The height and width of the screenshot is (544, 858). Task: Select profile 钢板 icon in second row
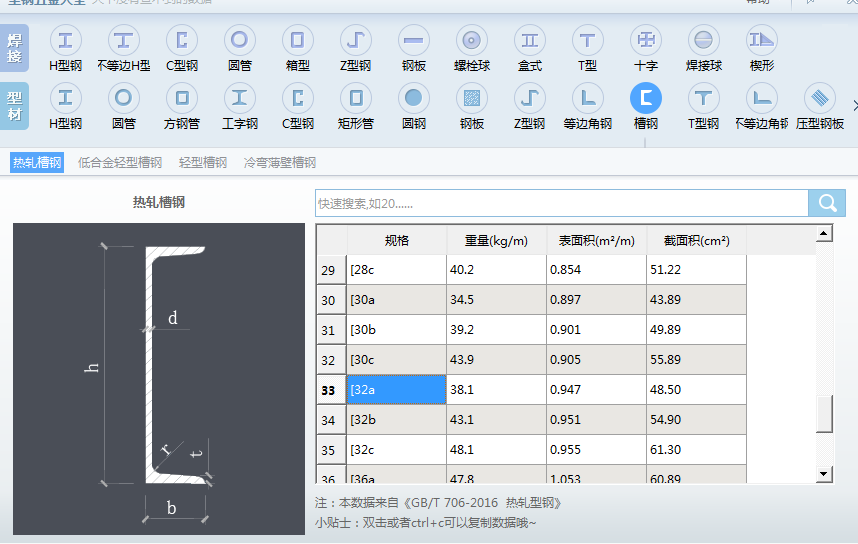pos(472,99)
